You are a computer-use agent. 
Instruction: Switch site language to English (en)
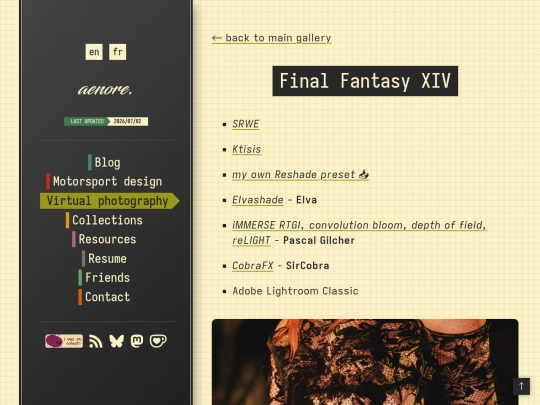click(x=94, y=52)
